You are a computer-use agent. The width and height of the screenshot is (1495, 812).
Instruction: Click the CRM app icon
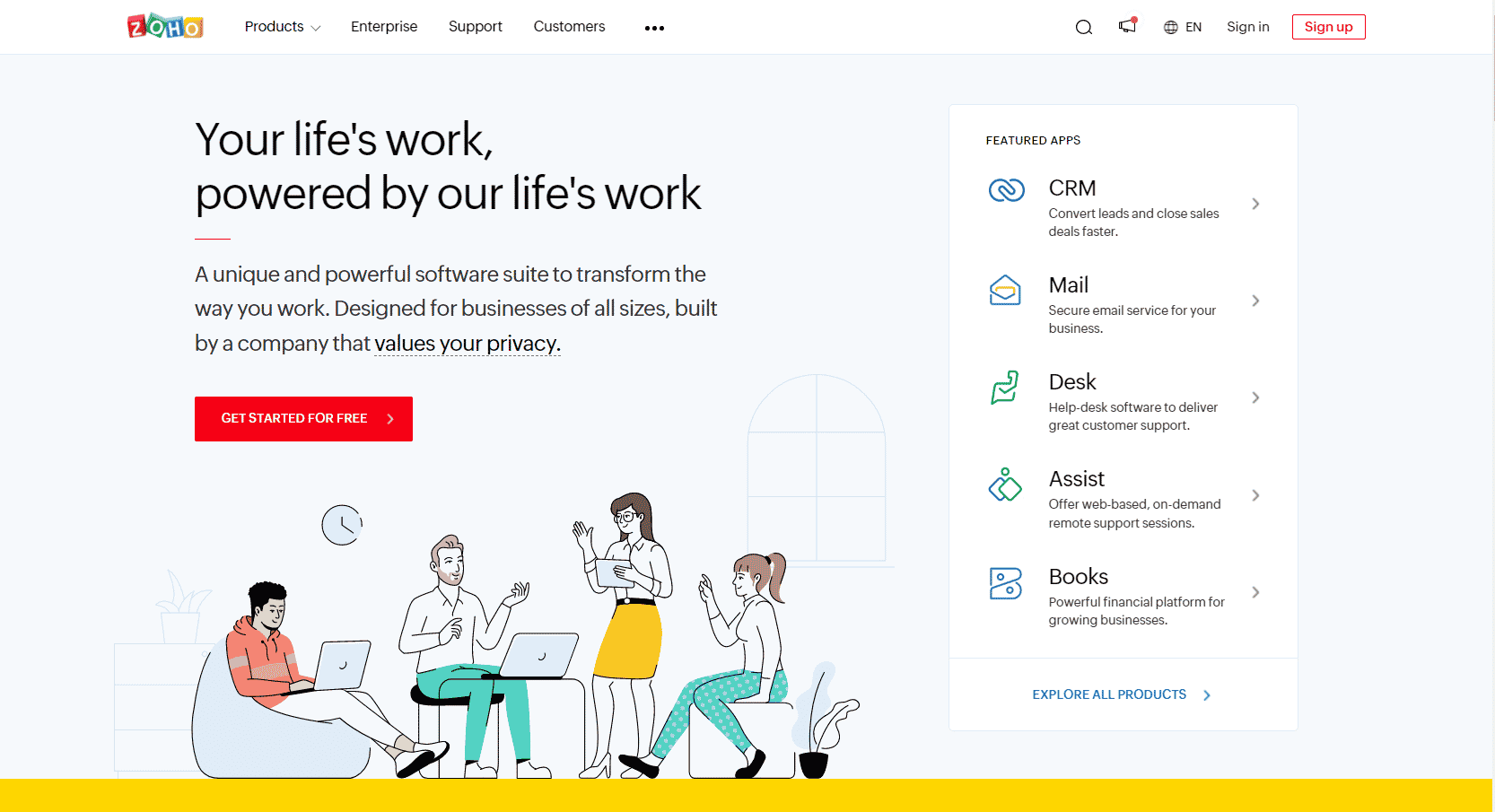point(1006,190)
